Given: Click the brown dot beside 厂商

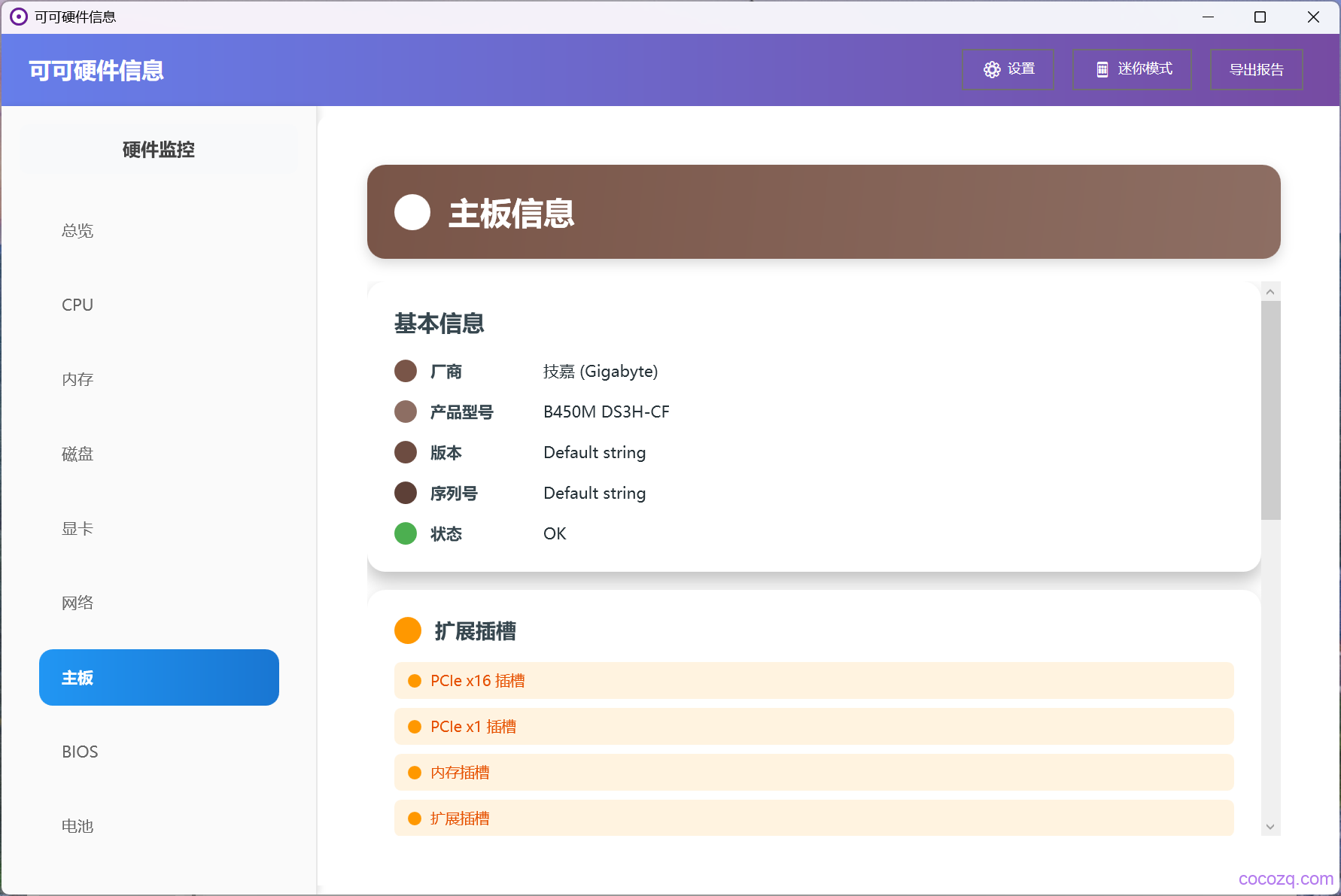Looking at the screenshot, I should pyautogui.click(x=406, y=371).
